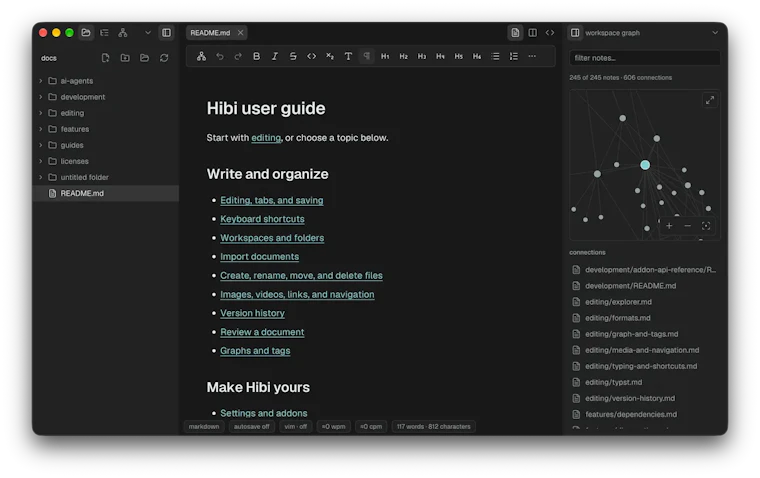Switch to split view mode

532,32
